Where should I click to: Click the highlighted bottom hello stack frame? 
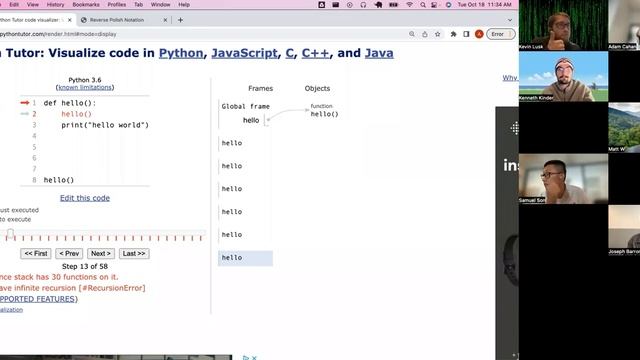tap(245, 258)
